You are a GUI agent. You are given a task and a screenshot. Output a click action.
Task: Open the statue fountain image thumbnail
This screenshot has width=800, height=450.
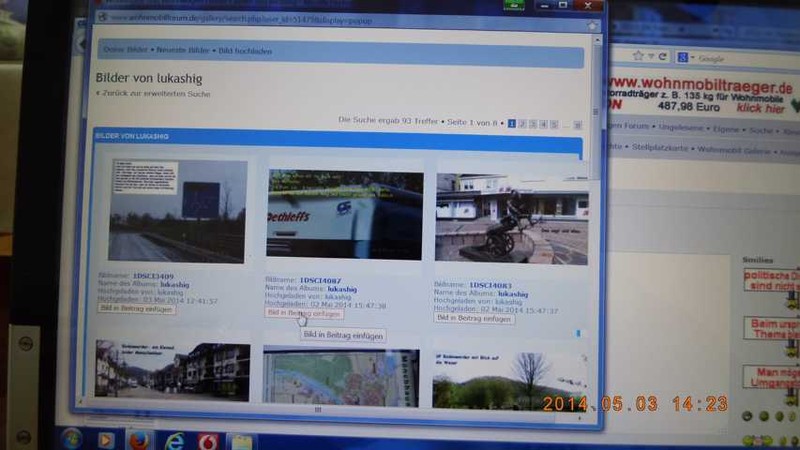[512, 219]
